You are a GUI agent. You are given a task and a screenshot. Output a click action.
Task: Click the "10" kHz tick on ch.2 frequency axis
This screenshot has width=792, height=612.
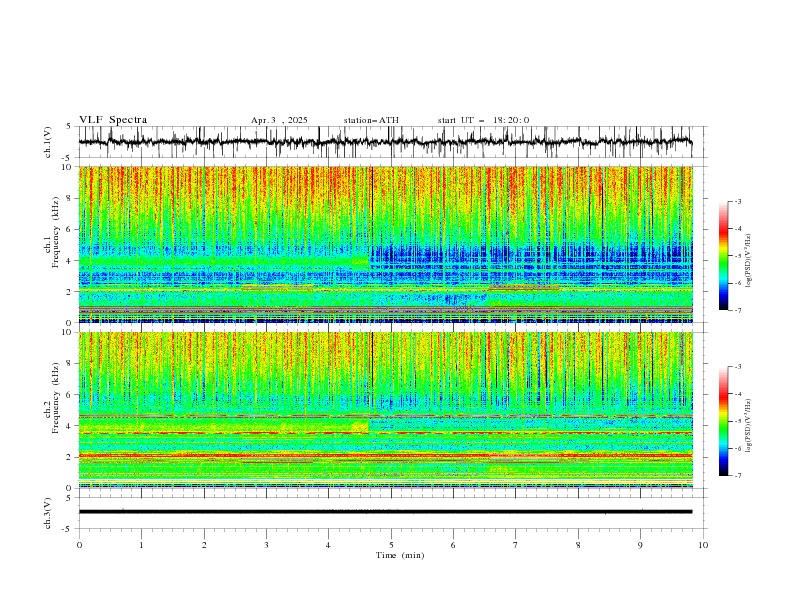point(69,332)
